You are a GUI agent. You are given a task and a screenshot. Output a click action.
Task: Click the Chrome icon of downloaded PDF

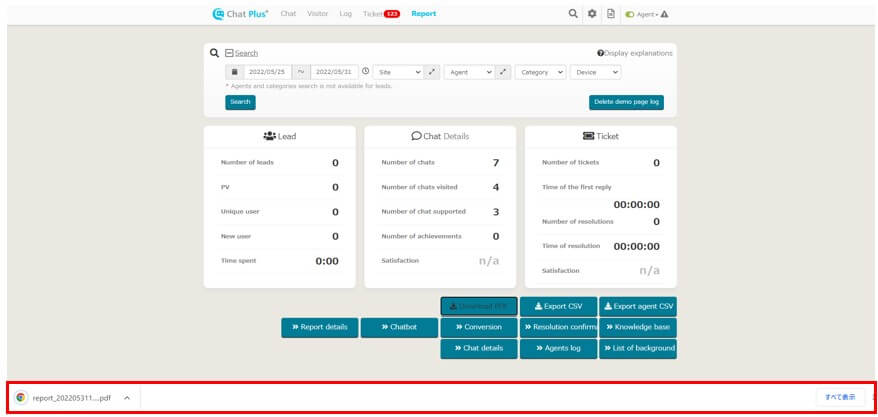pos(21,398)
